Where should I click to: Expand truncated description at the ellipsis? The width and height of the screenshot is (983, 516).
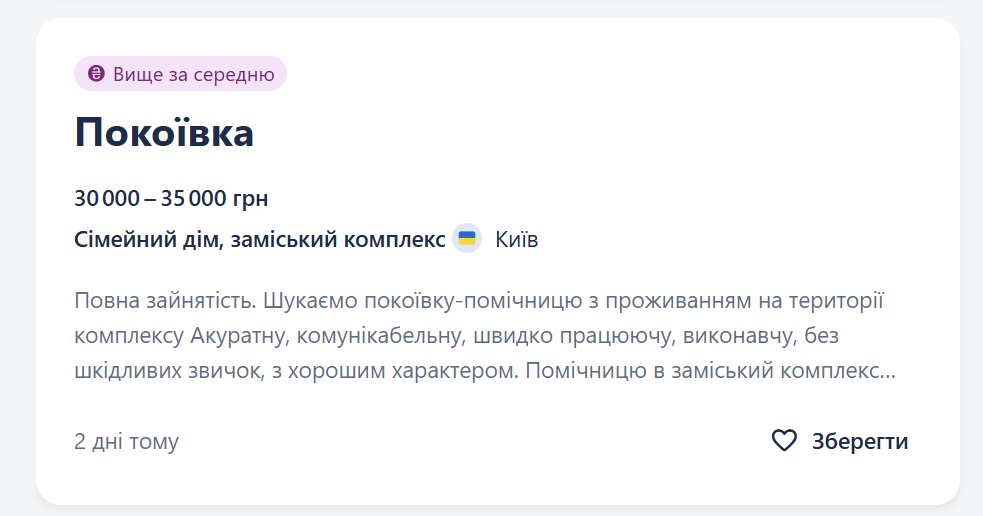(x=886, y=371)
